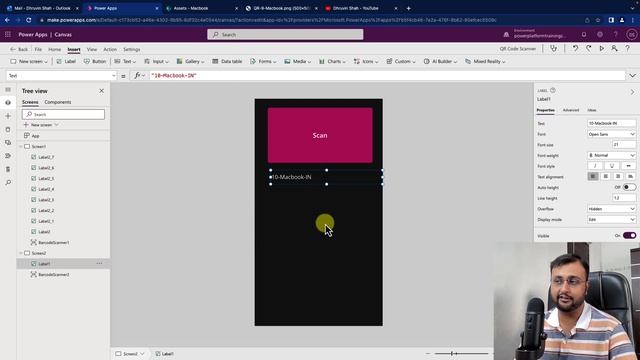Screen dimensions: 640x360
Task: Open the Input dropdown in ribbon
Action: click(x=156, y=61)
